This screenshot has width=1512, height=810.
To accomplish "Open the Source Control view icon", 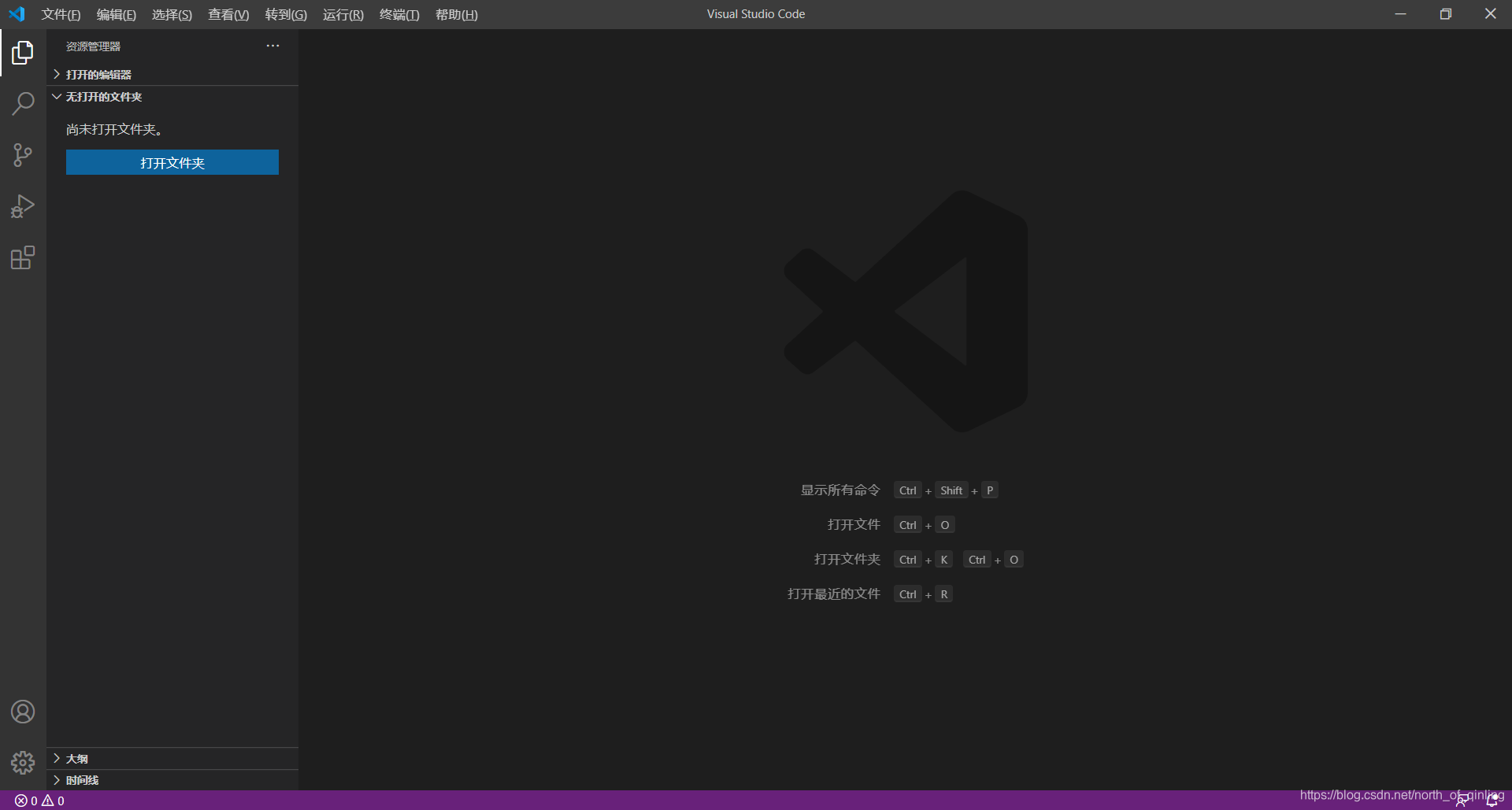I will [x=23, y=155].
